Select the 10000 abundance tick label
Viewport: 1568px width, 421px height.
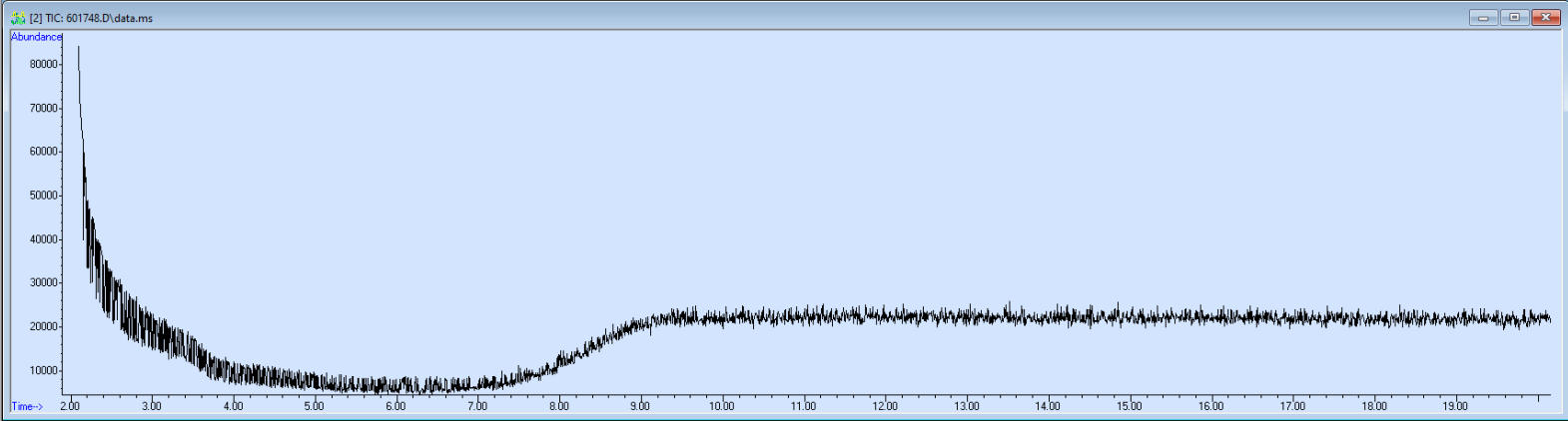point(44,370)
